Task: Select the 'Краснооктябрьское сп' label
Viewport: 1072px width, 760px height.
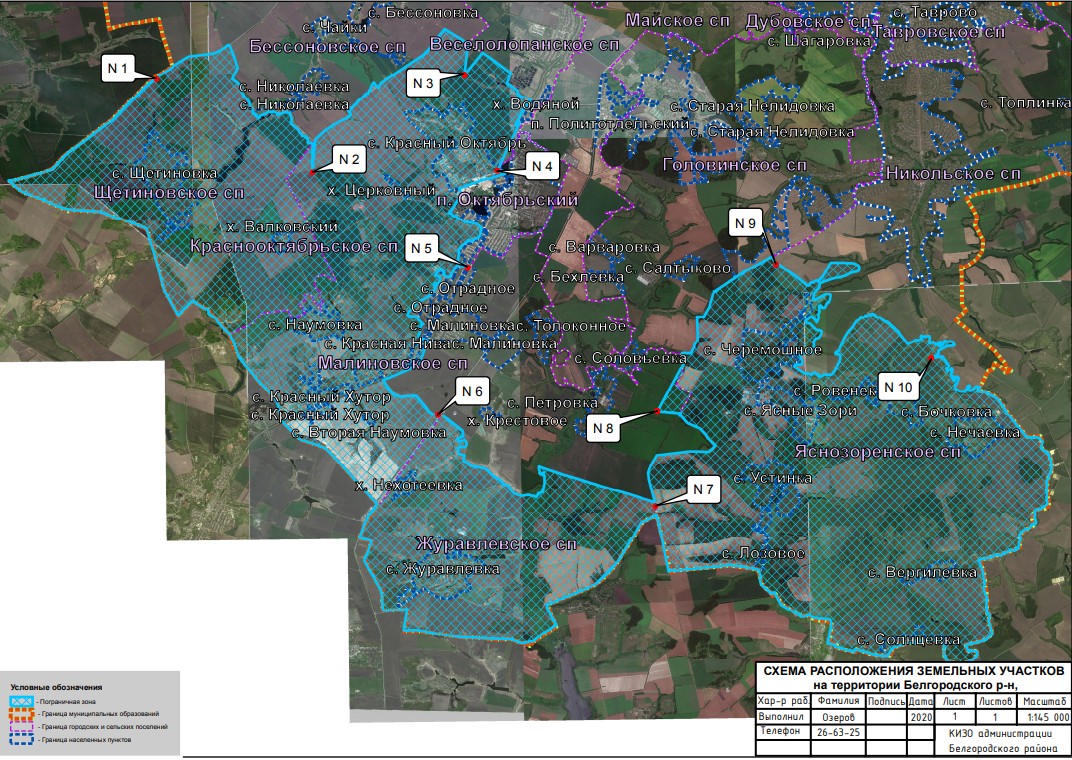Action: tap(294, 246)
